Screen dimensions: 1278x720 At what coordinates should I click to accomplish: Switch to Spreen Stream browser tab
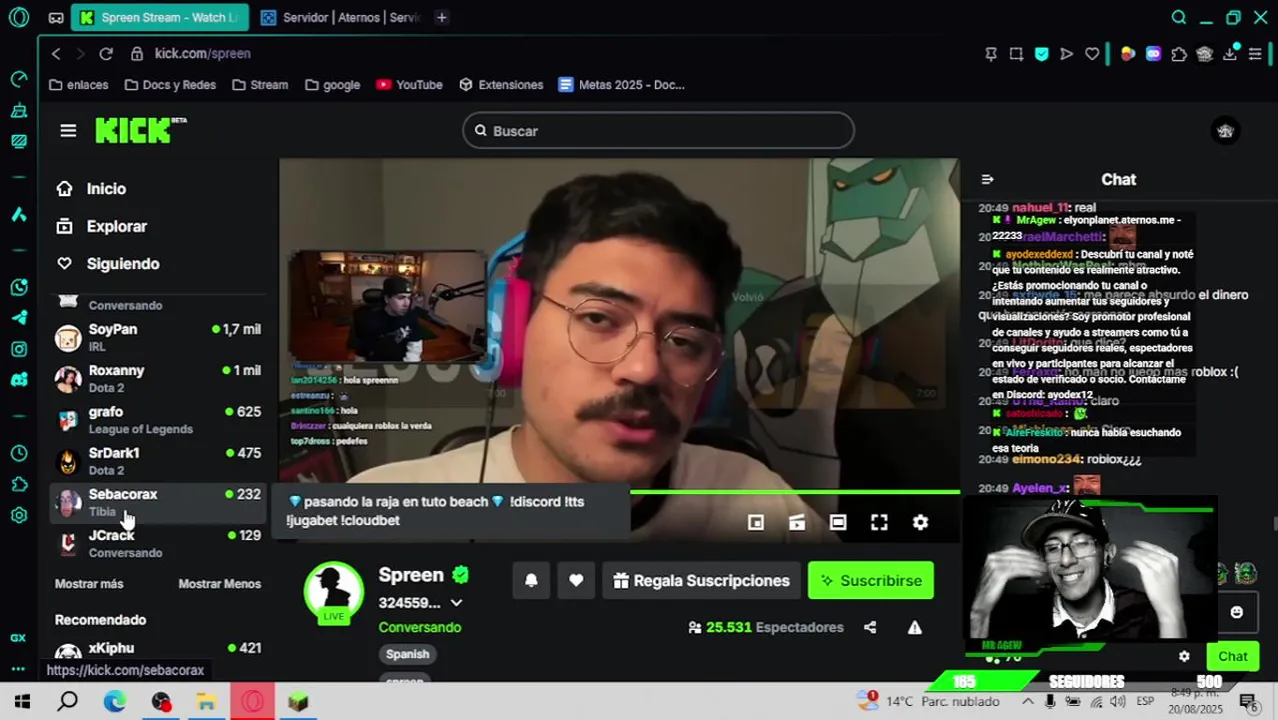tap(160, 17)
